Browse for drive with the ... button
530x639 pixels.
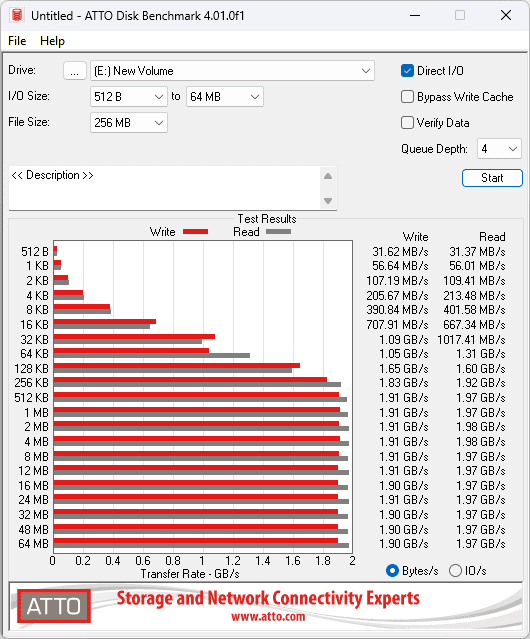(75, 71)
